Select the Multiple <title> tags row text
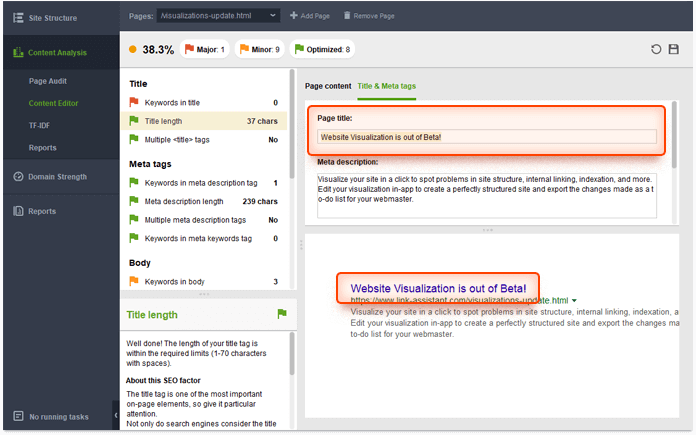 pyautogui.click(x=177, y=140)
